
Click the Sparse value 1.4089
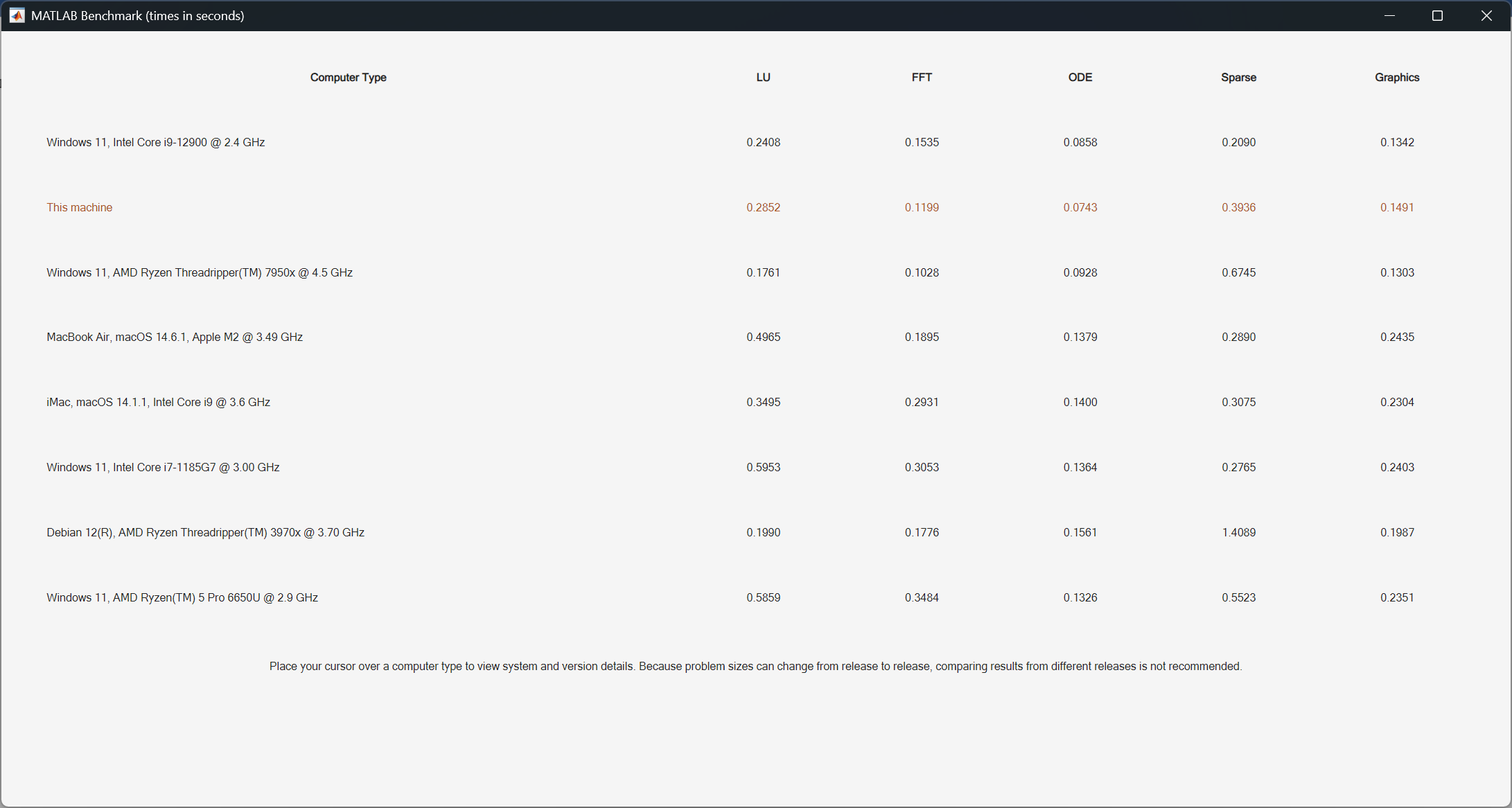(x=1238, y=532)
